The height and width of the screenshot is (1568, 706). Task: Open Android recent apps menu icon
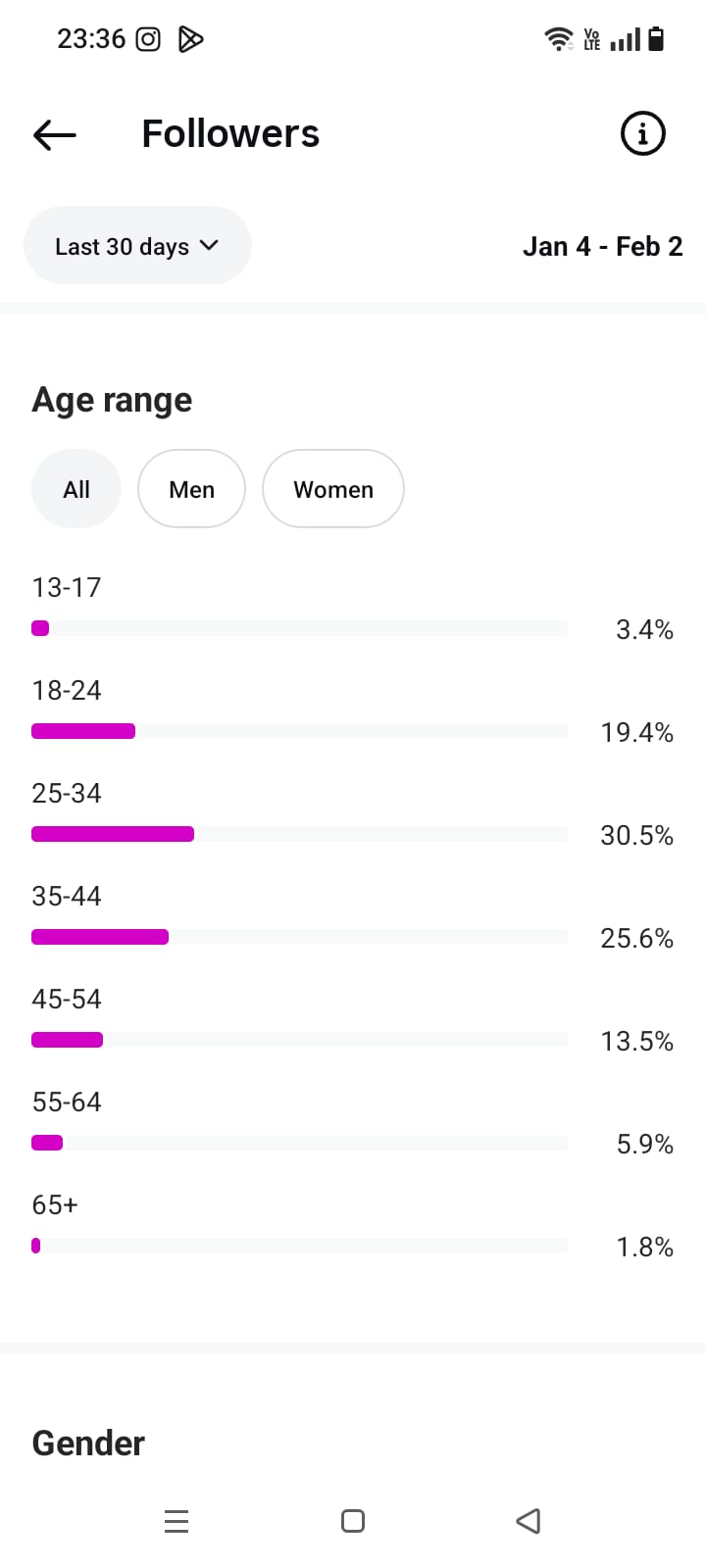click(x=176, y=1521)
